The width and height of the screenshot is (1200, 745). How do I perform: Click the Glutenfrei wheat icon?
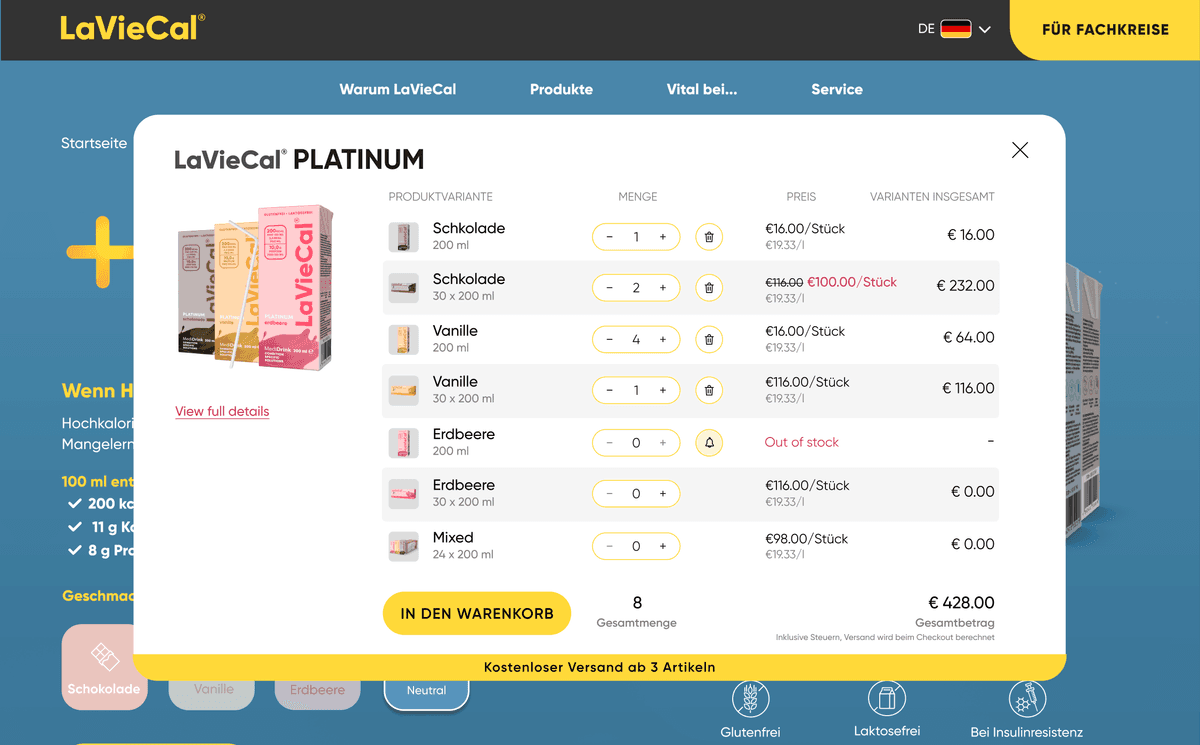(x=750, y=697)
